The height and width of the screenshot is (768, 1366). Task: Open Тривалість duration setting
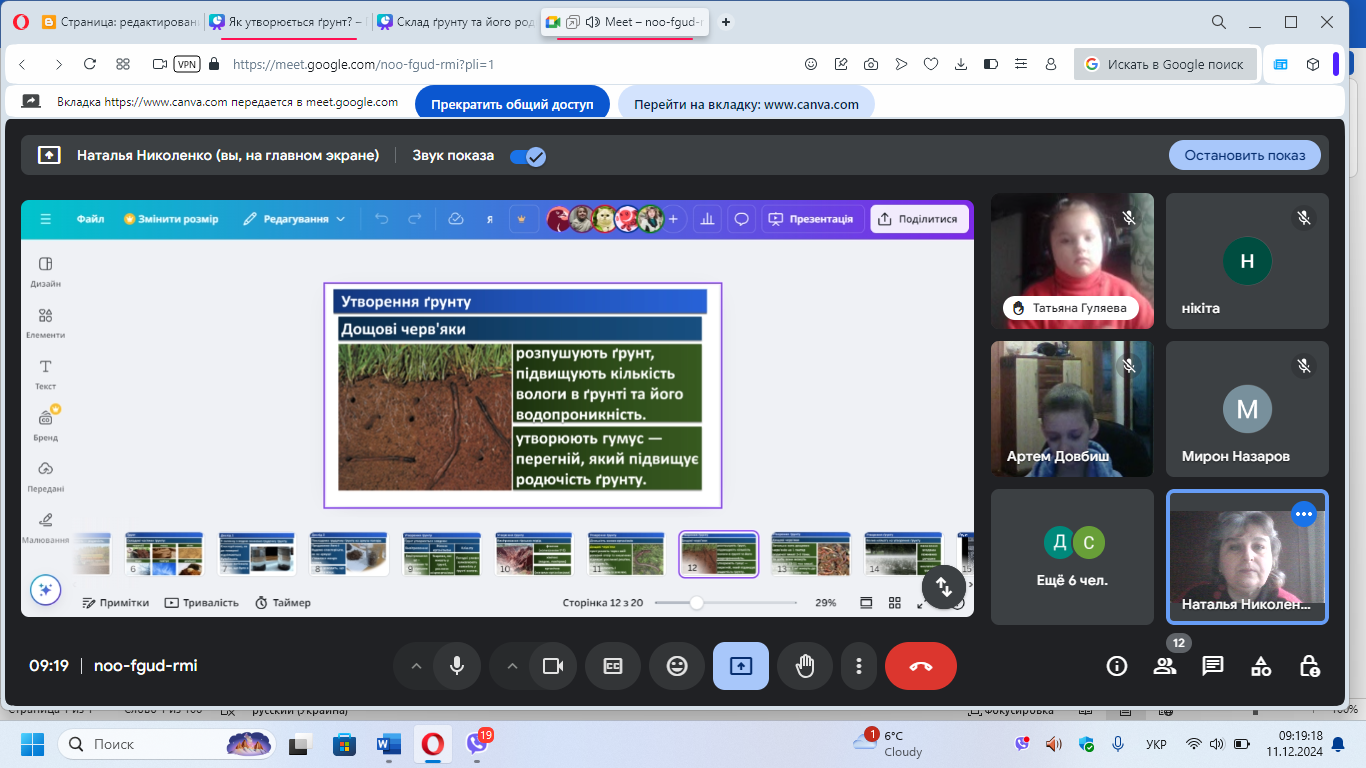202,603
